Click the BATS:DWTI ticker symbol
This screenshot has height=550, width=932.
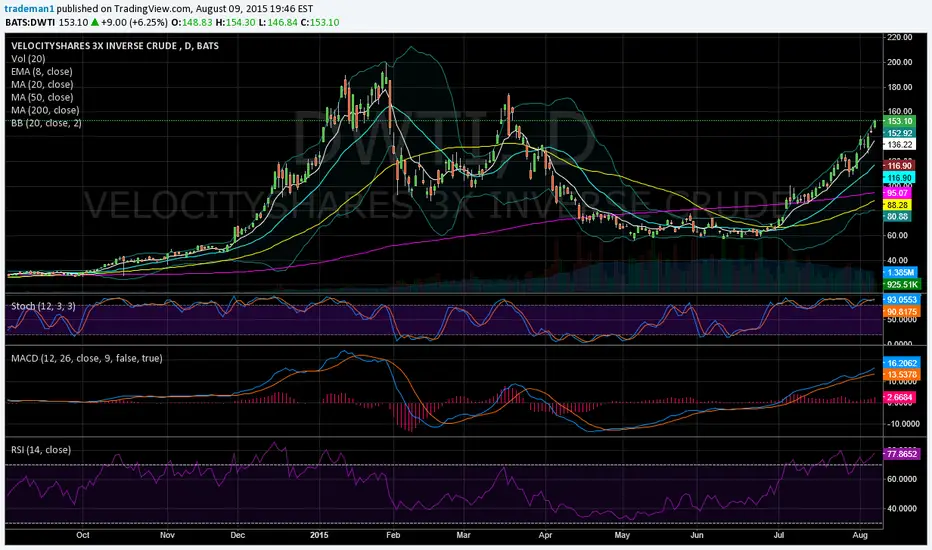click(29, 23)
